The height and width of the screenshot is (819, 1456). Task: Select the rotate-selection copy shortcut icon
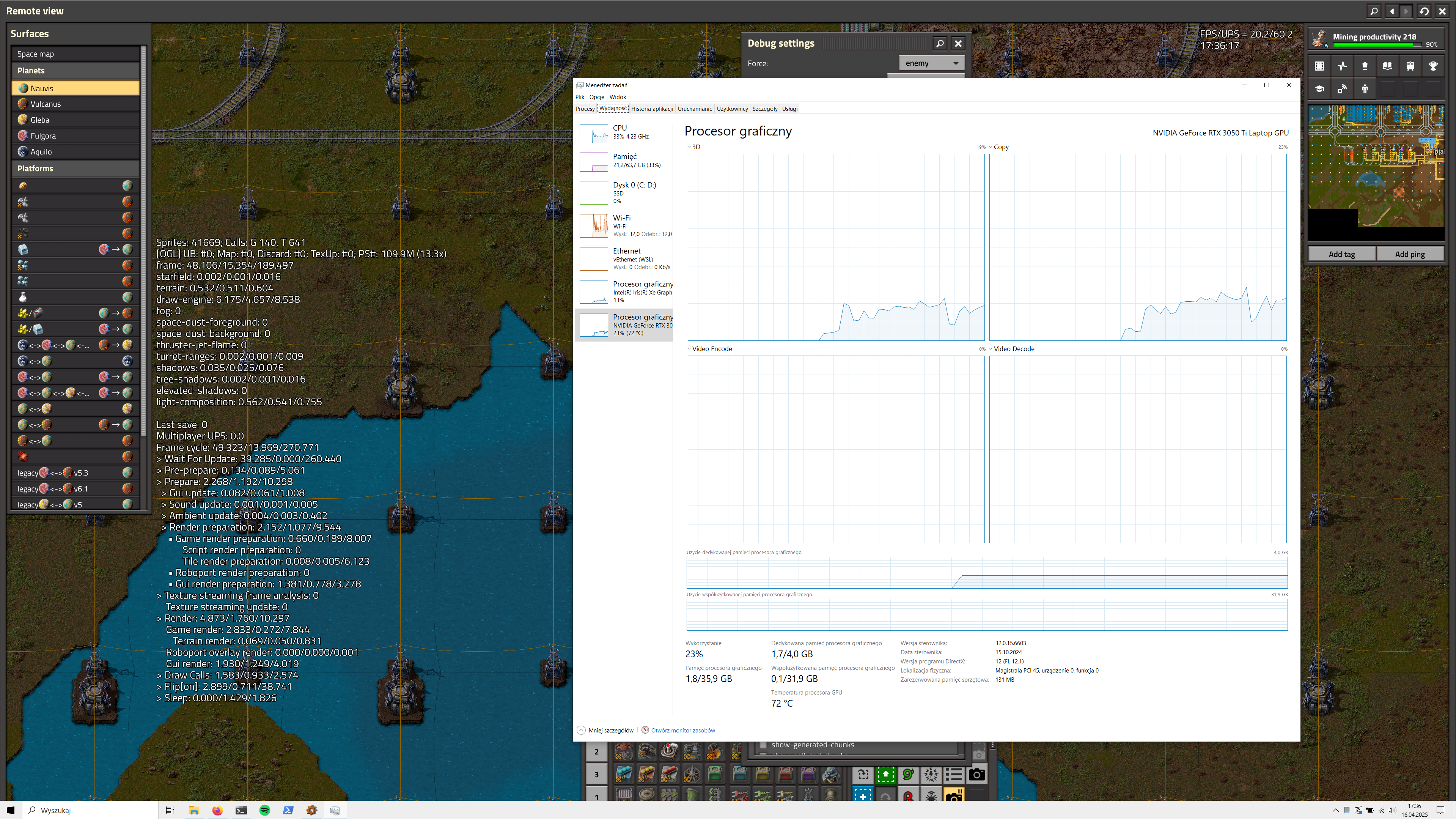863,774
